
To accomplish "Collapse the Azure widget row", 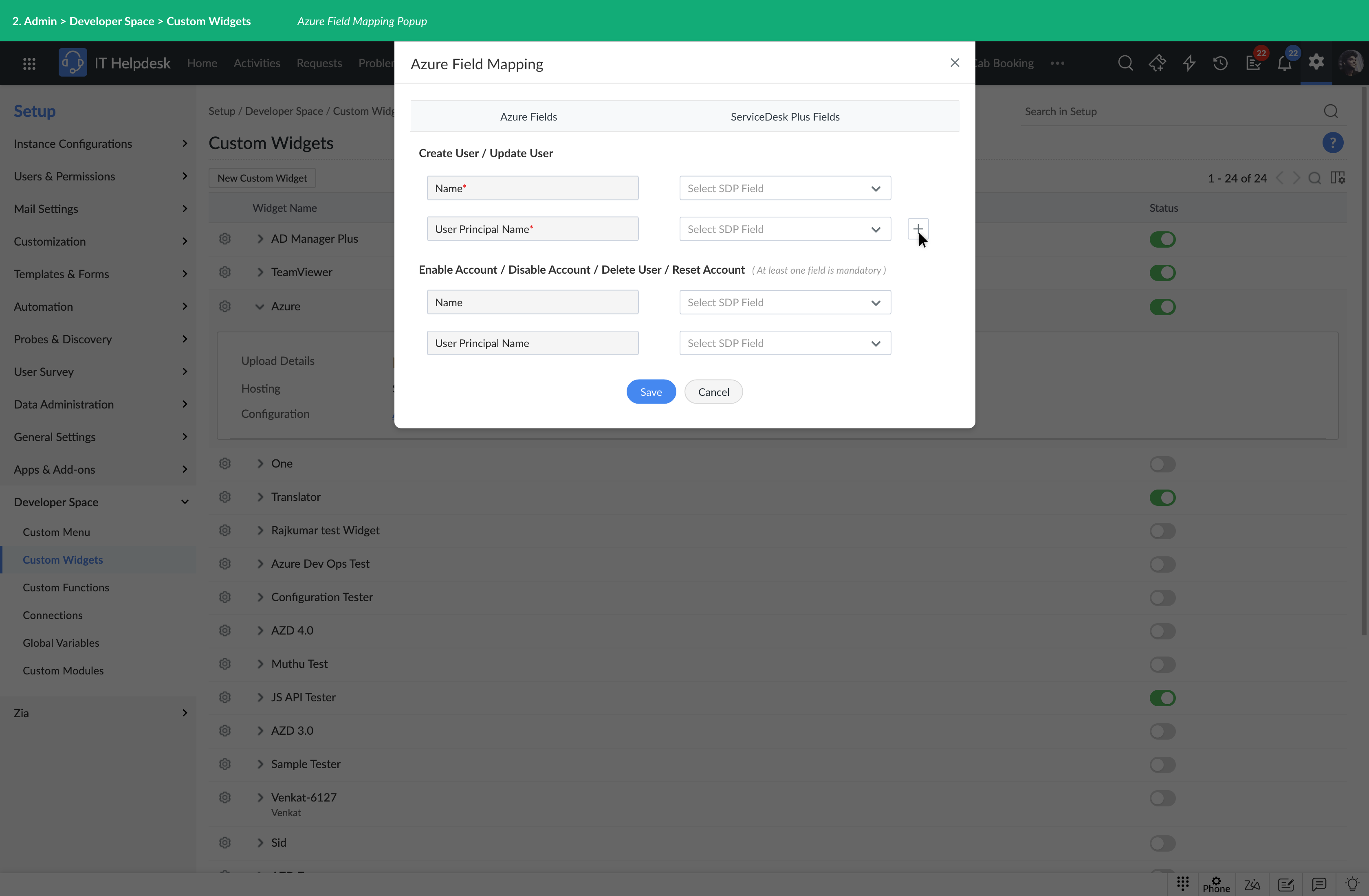I will (260, 307).
